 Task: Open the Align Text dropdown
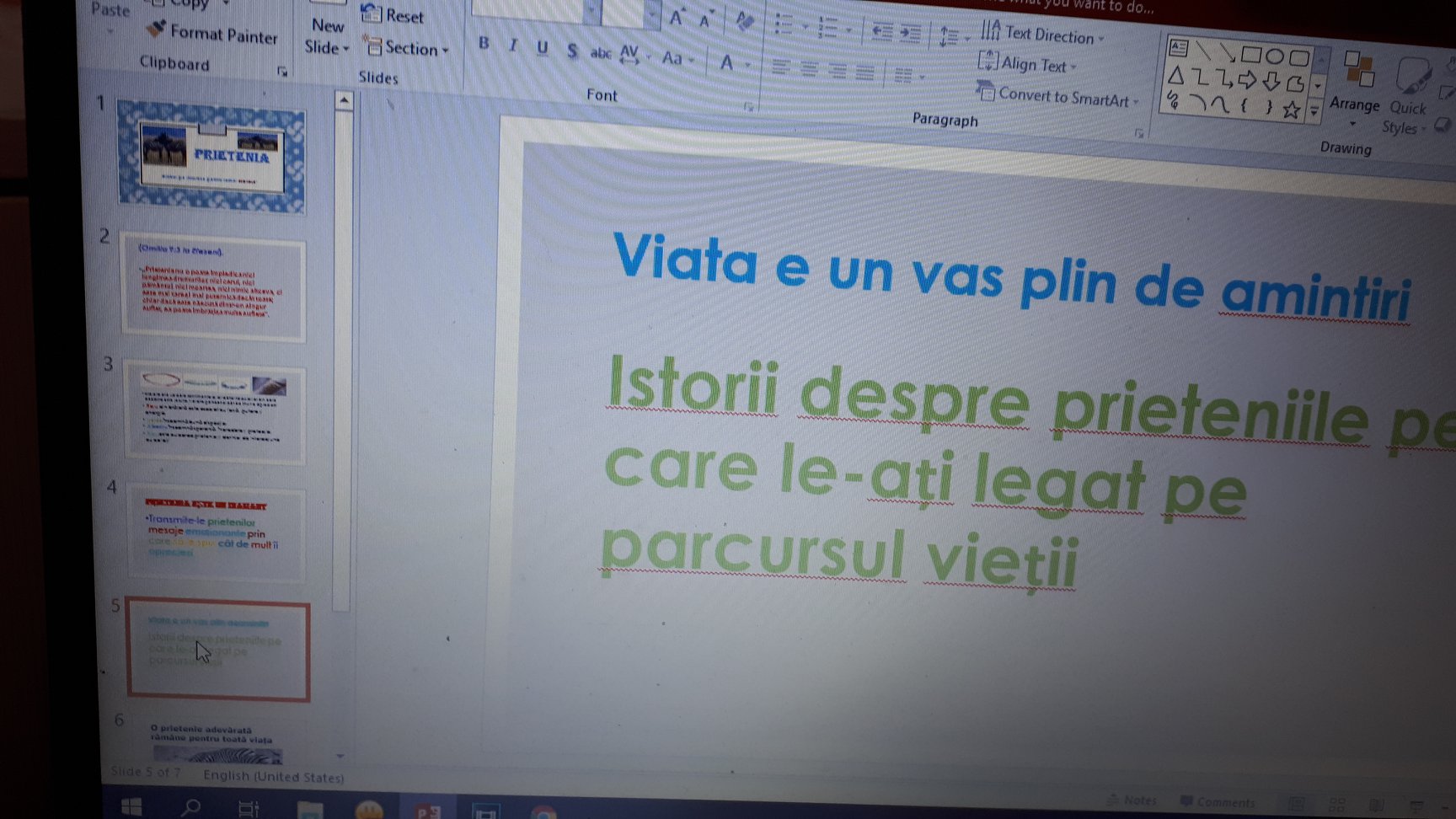pyautogui.click(x=1026, y=63)
